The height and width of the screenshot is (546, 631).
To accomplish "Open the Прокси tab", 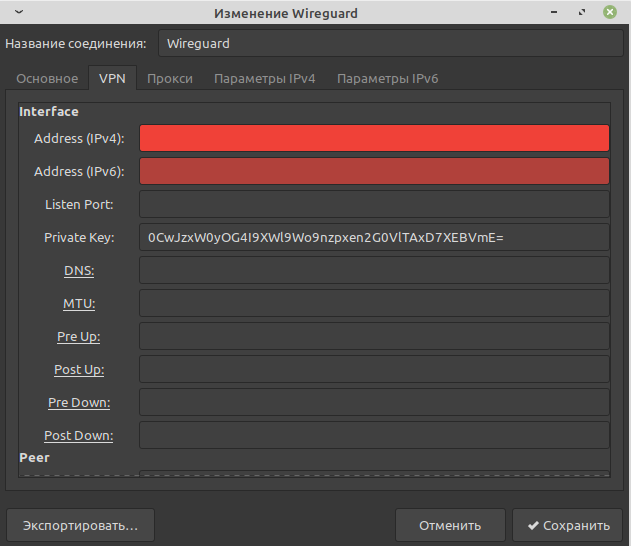I will tap(170, 79).
